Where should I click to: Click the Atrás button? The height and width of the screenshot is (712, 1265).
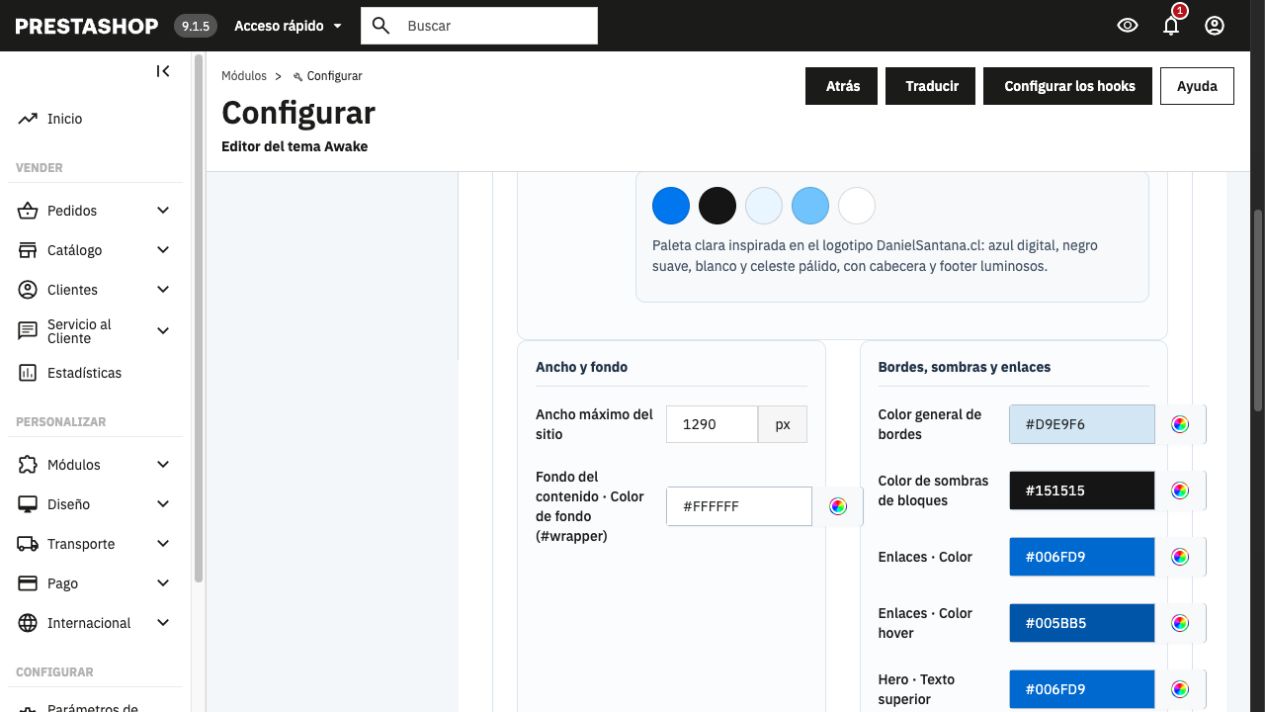click(x=843, y=86)
